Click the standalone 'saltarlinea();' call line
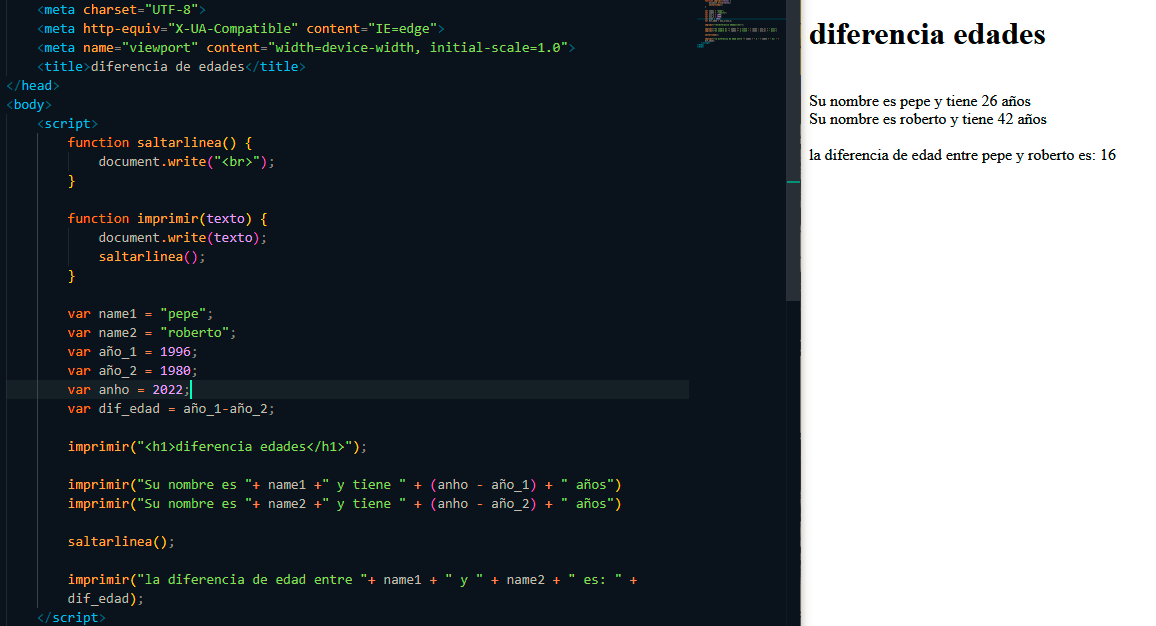The image size is (1156, 626). (122, 541)
